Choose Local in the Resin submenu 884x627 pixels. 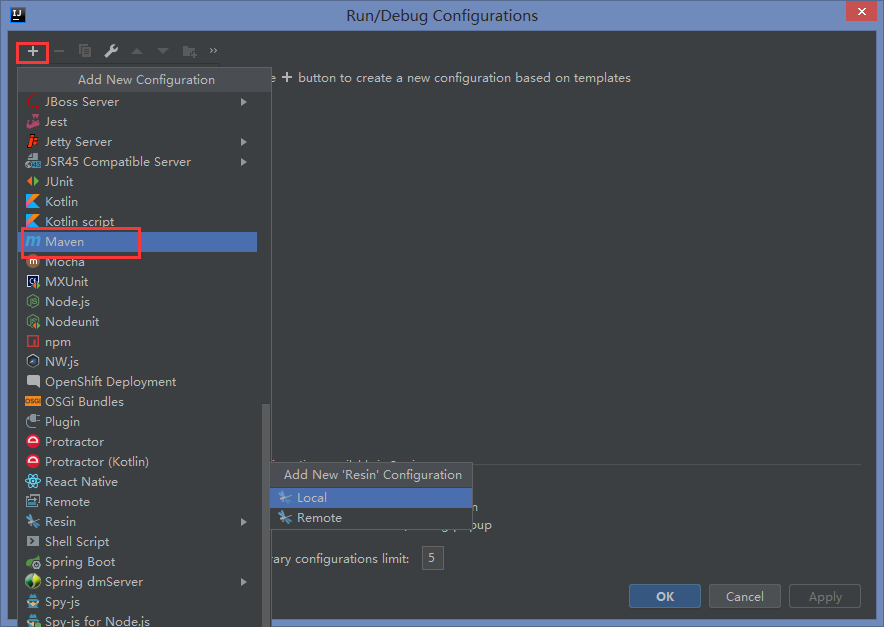pyautogui.click(x=312, y=497)
